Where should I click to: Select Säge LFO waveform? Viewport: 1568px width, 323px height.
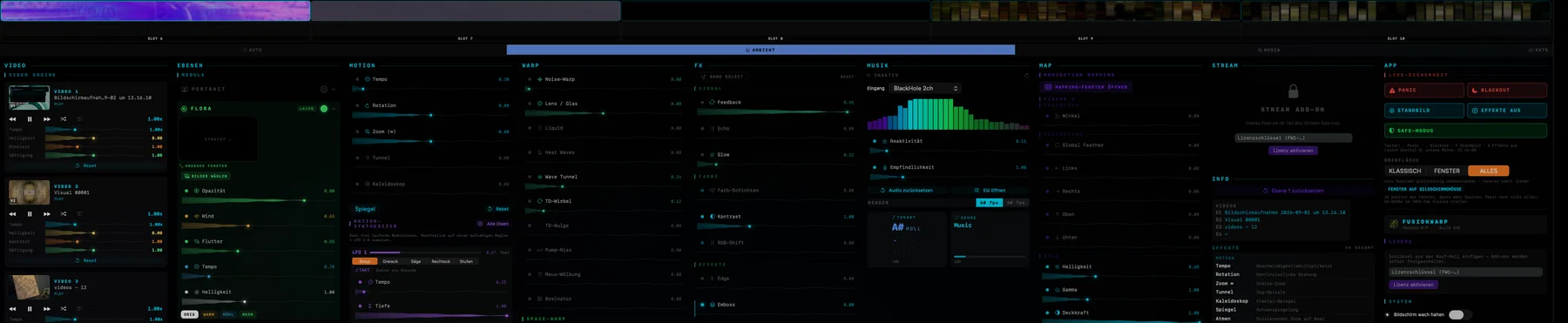coord(416,261)
